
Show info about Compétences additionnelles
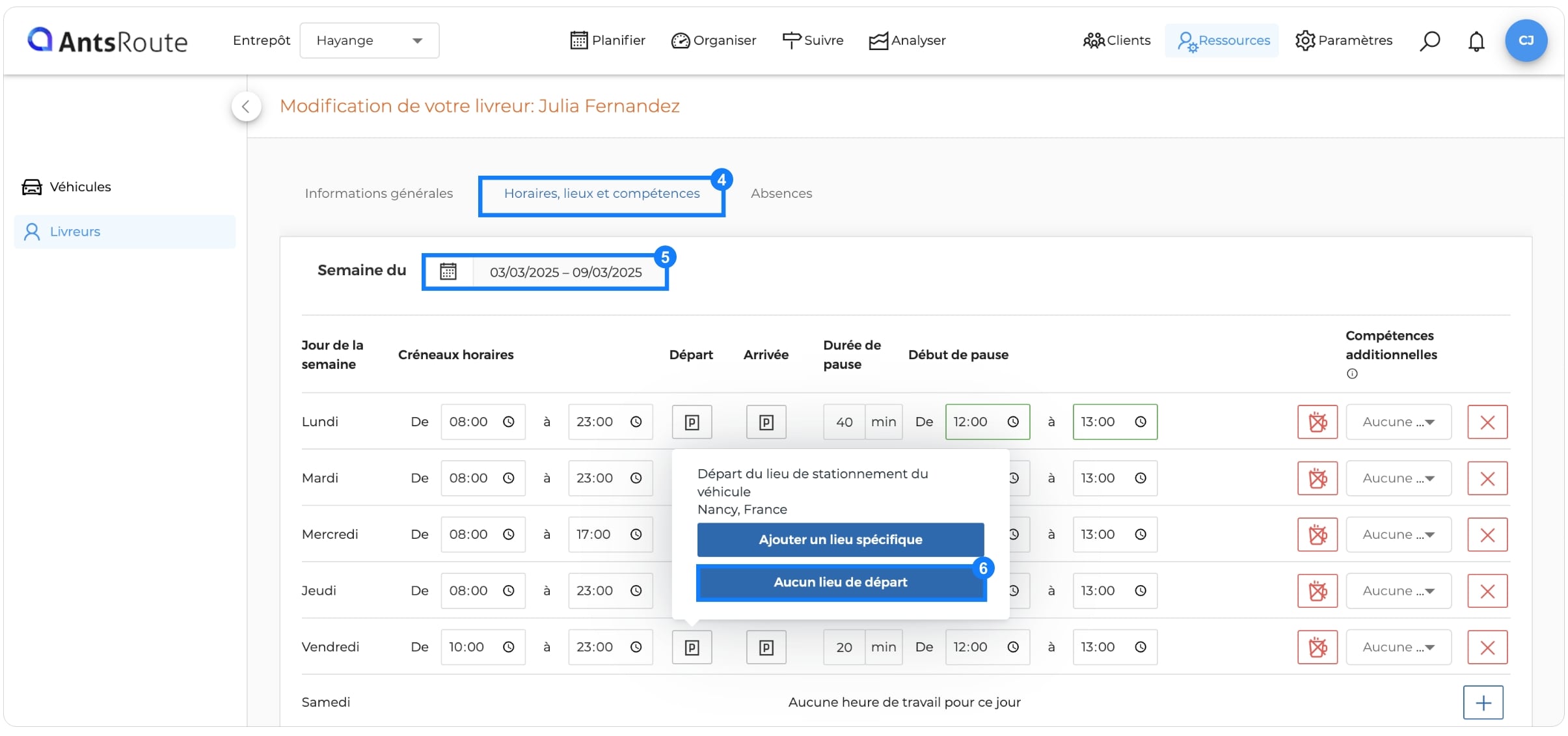pos(1352,374)
